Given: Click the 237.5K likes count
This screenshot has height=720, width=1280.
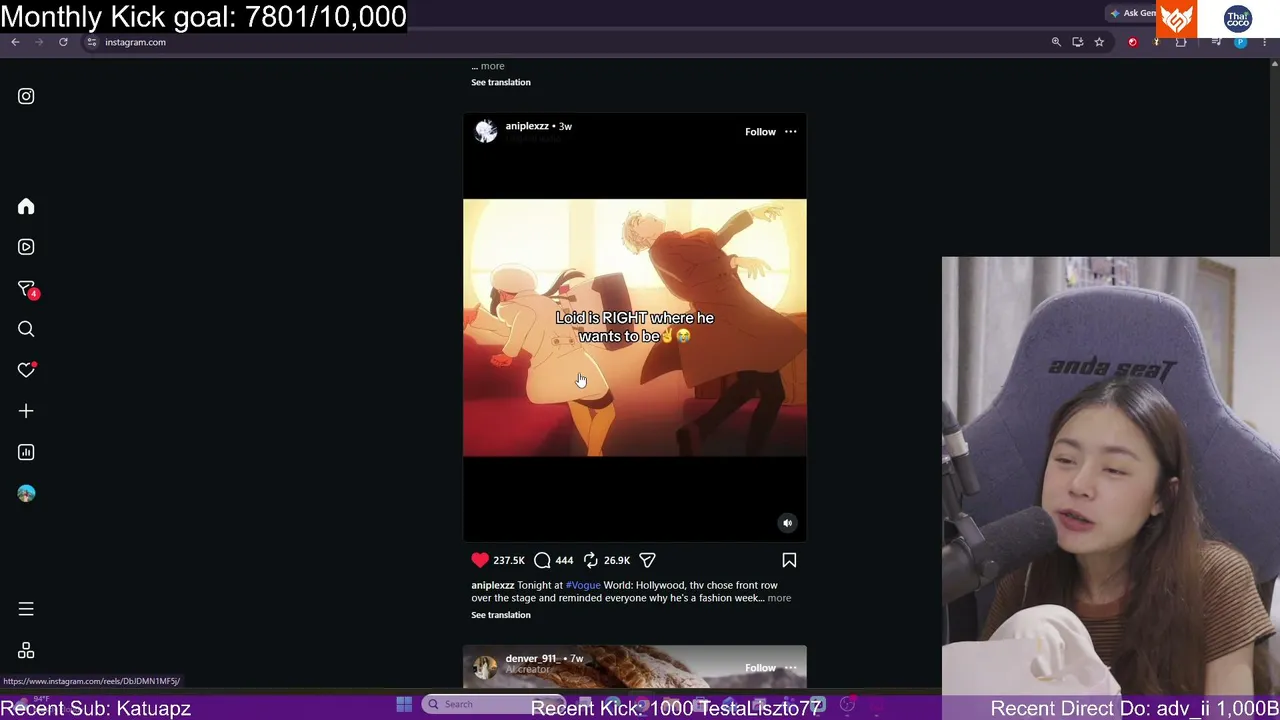Looking at the screenshot, I should pos(509,560).
